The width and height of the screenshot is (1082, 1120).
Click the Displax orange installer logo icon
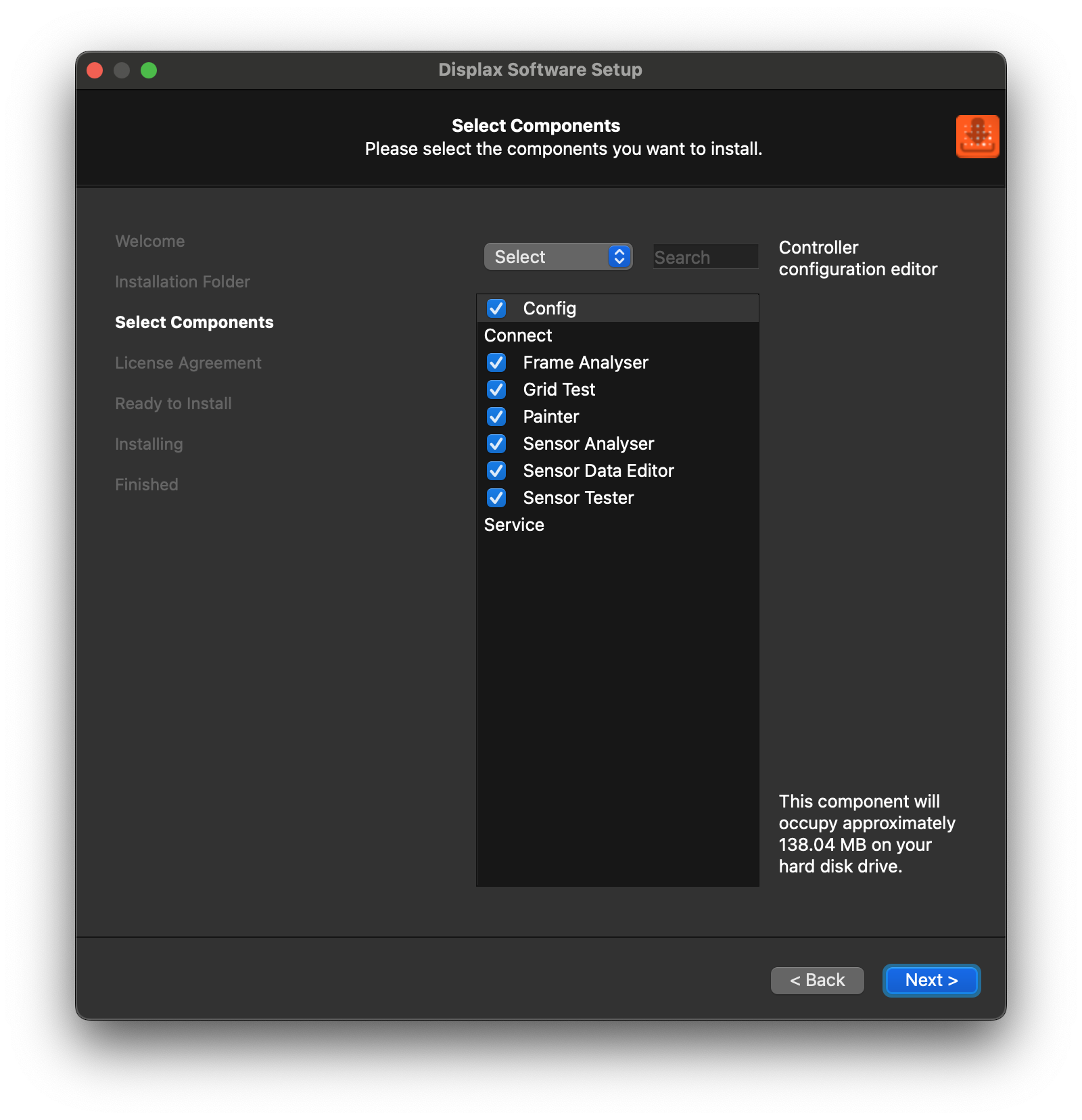coord(977,137)
